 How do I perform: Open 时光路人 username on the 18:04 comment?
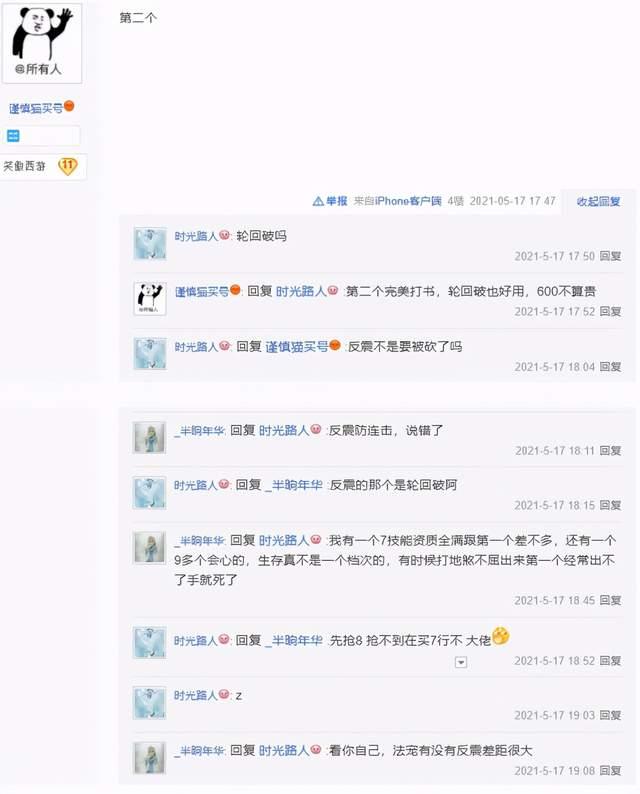pyautogui.click(x=196, y=347)
